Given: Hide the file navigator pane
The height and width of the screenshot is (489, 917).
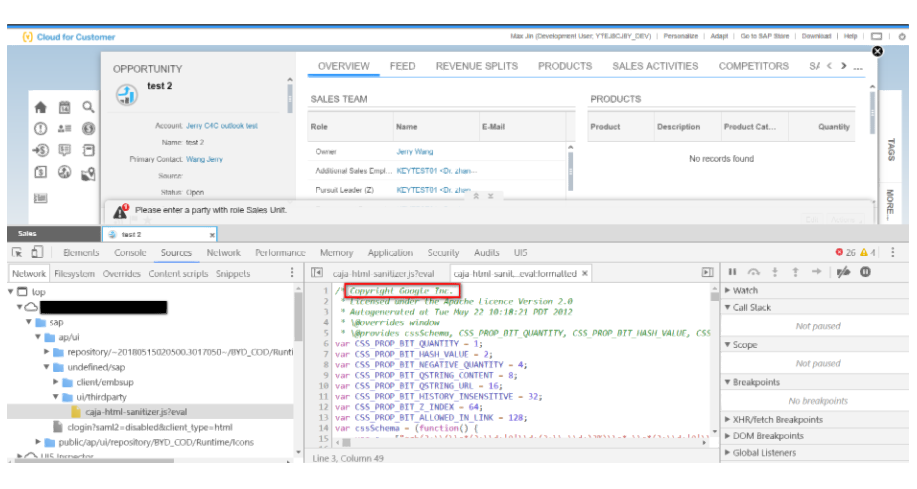Looking at the screenshot, I should pos(316,273).
